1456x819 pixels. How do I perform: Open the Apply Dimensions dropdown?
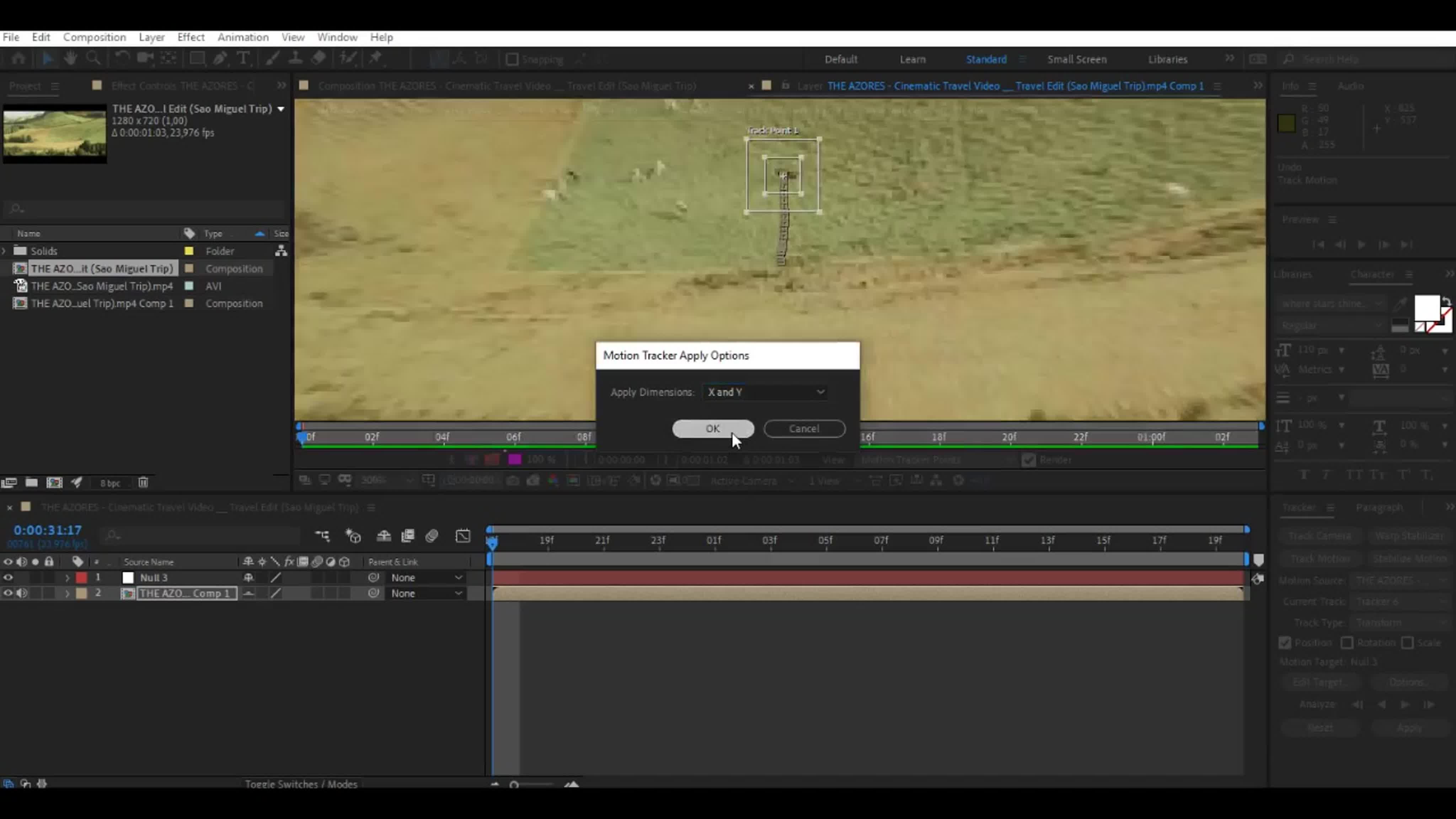(x=765, y=392)
